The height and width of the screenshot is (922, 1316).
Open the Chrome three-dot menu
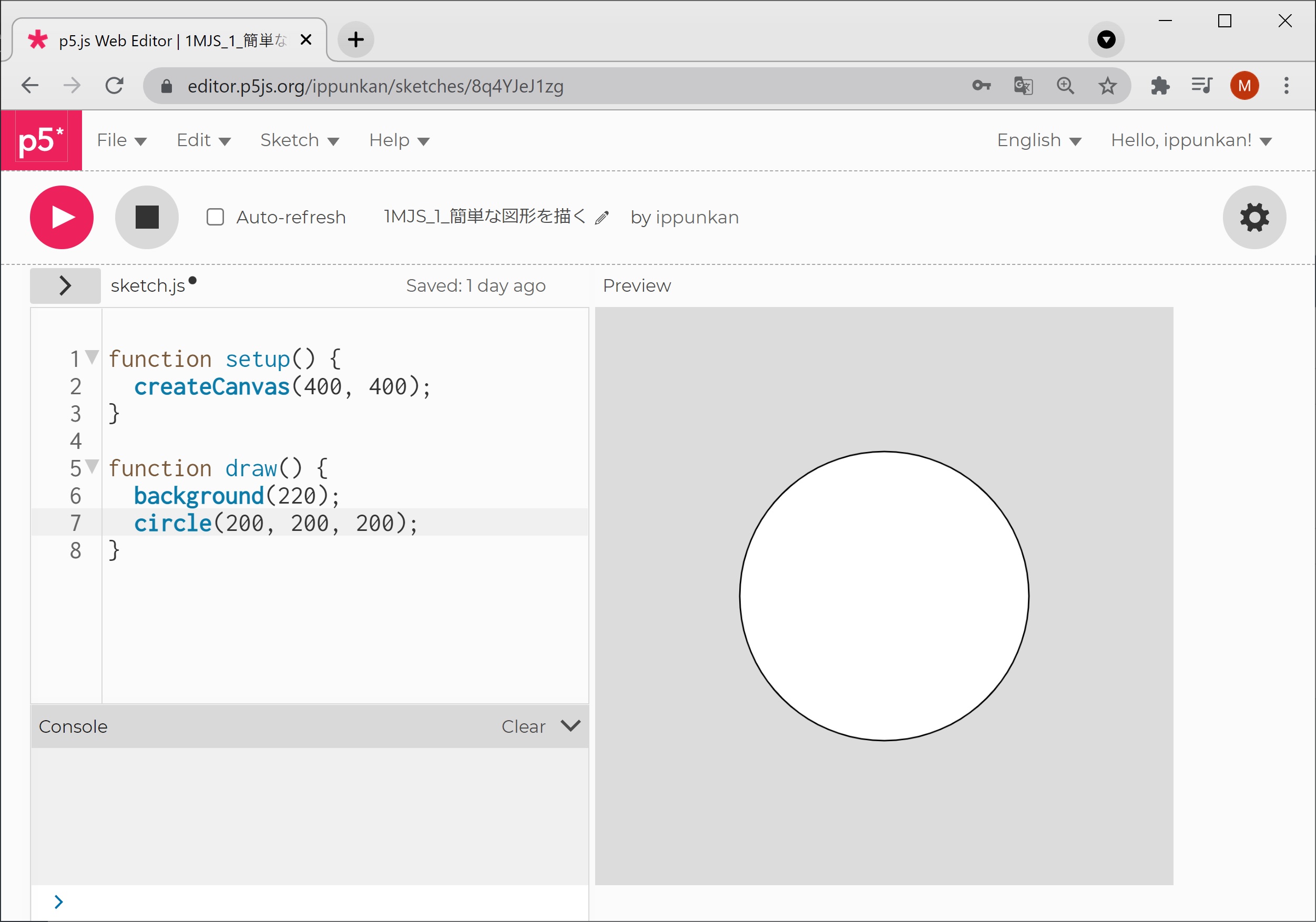[1287, 86]
